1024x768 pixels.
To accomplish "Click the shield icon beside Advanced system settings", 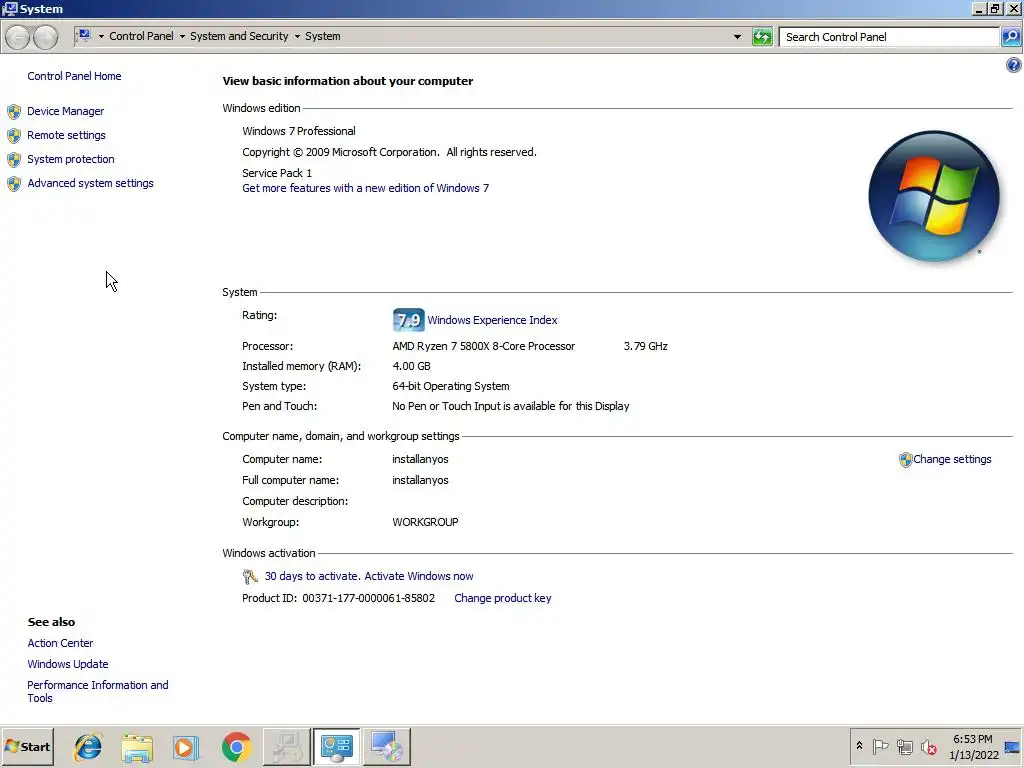I will coord(14,184).
